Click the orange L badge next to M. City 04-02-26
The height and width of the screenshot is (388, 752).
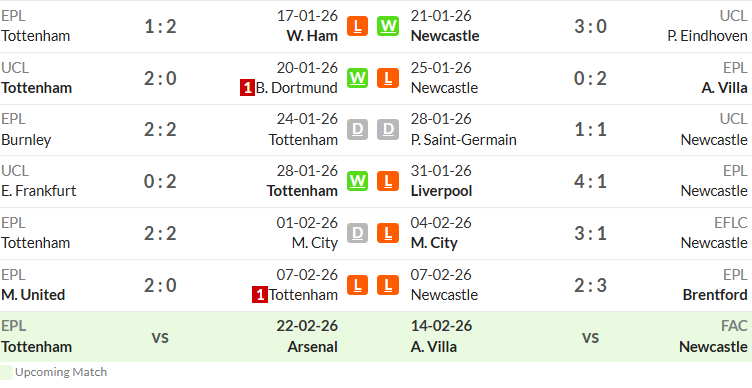click(x=388, y=233)
